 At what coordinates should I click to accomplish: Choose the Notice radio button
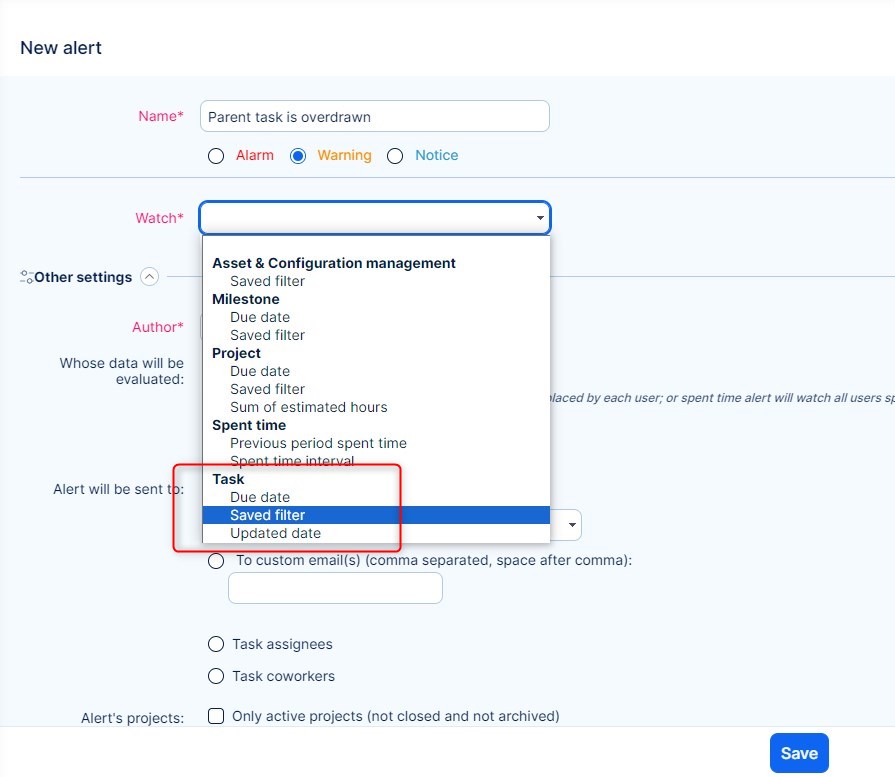coord(395,156)
